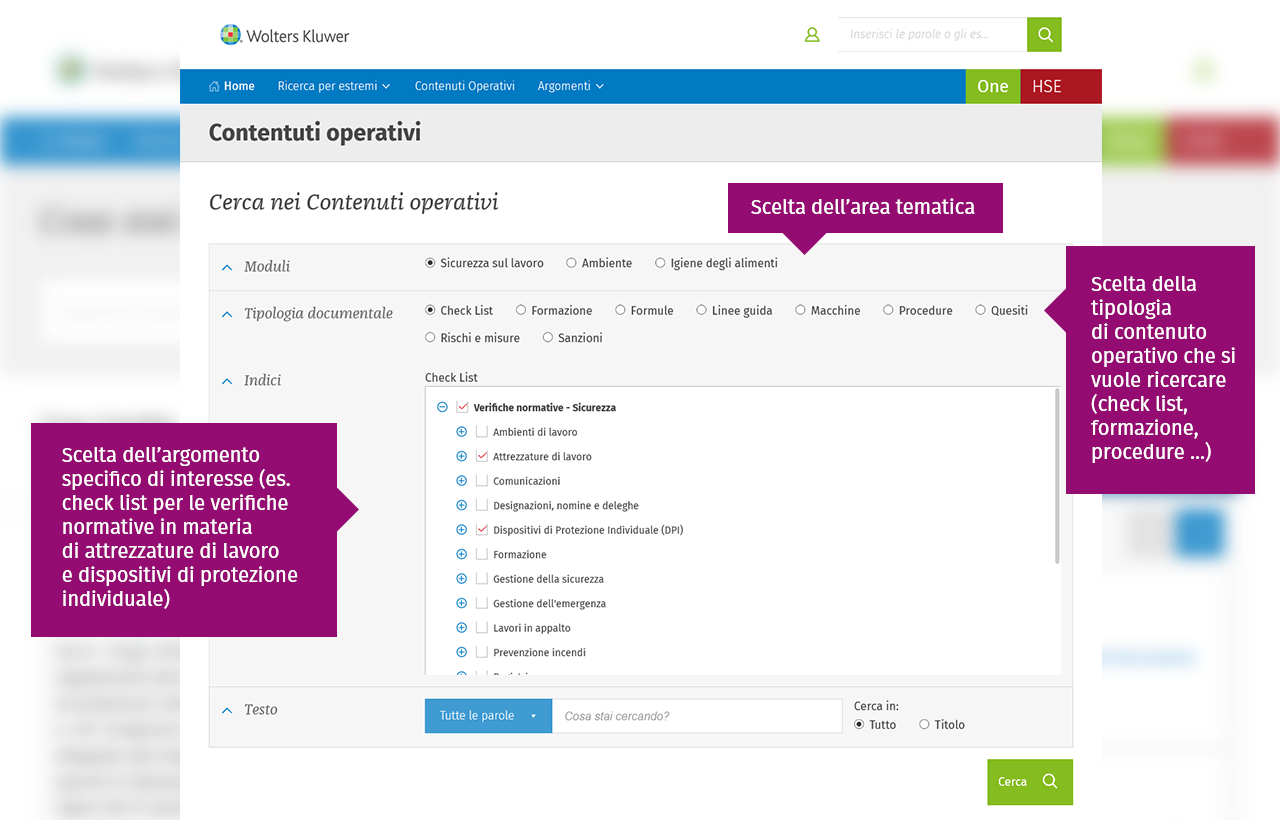Expand the Ambienti di lavoro node
Image resolution: width=1280 pixels, height=820 pixels.
(462, 432)
